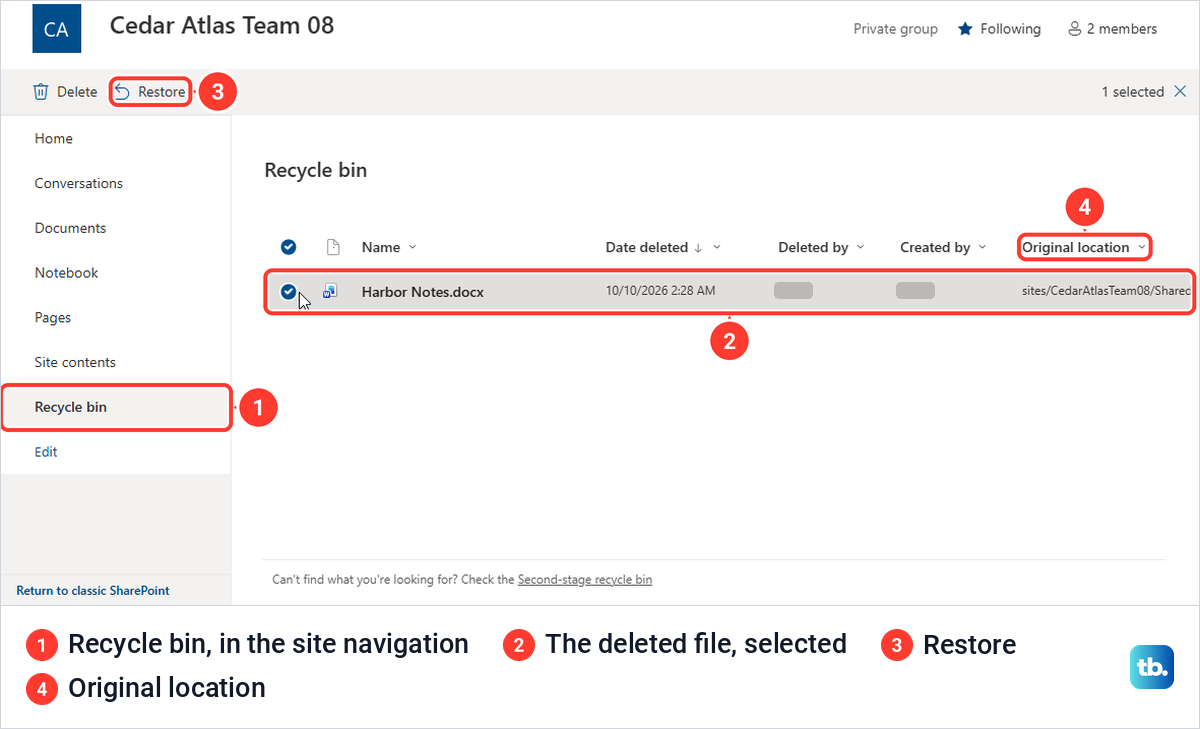The height and width of the screenshot is (729, 1200).
Task: Open Notebook in site navigation
Action: pos(66,273)
